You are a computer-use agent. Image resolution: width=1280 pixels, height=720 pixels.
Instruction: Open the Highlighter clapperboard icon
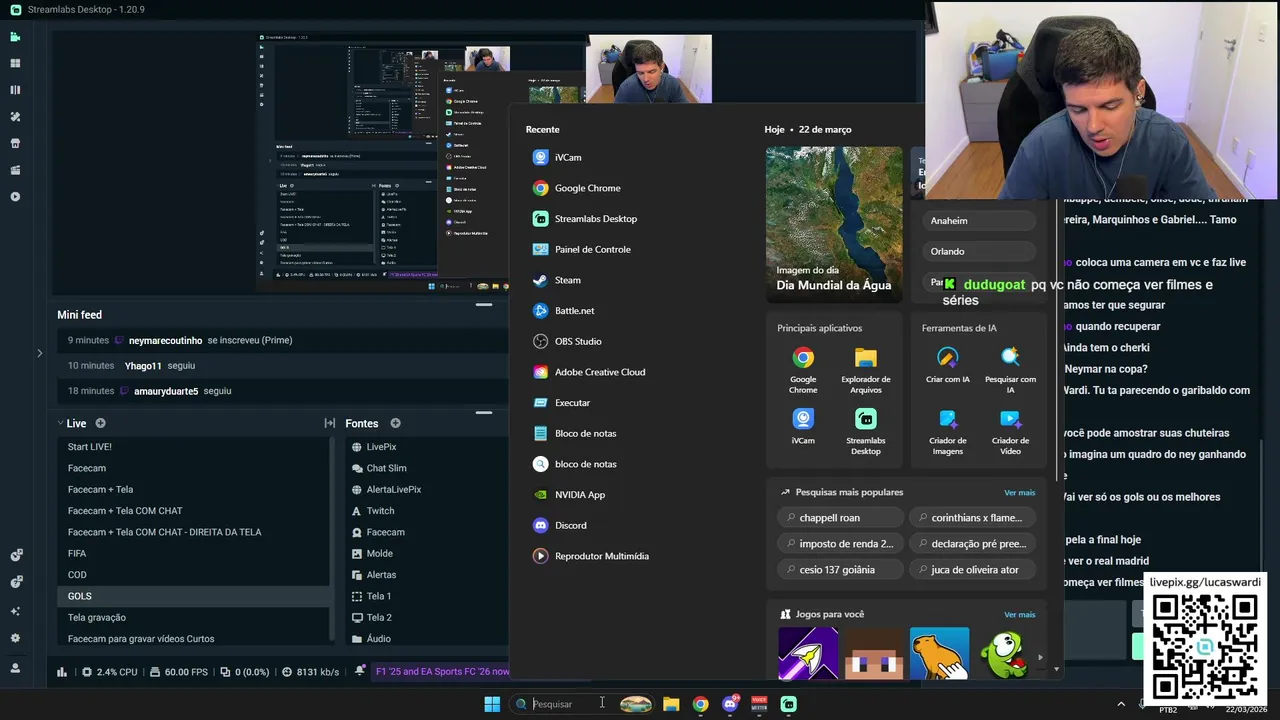pyautogui.click(x=15, y=170)
